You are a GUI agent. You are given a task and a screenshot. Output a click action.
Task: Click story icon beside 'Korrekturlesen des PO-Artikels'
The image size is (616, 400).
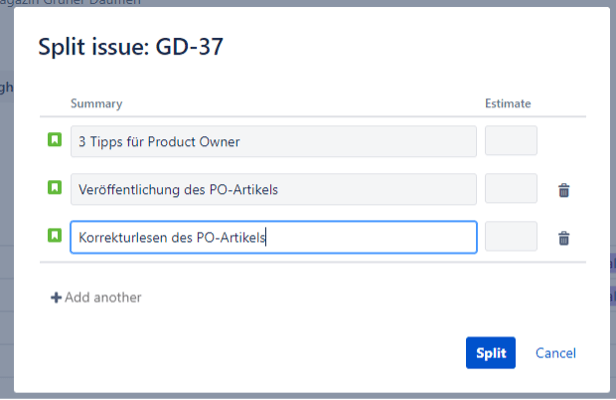pyautogui.click(x=55, y=237)
